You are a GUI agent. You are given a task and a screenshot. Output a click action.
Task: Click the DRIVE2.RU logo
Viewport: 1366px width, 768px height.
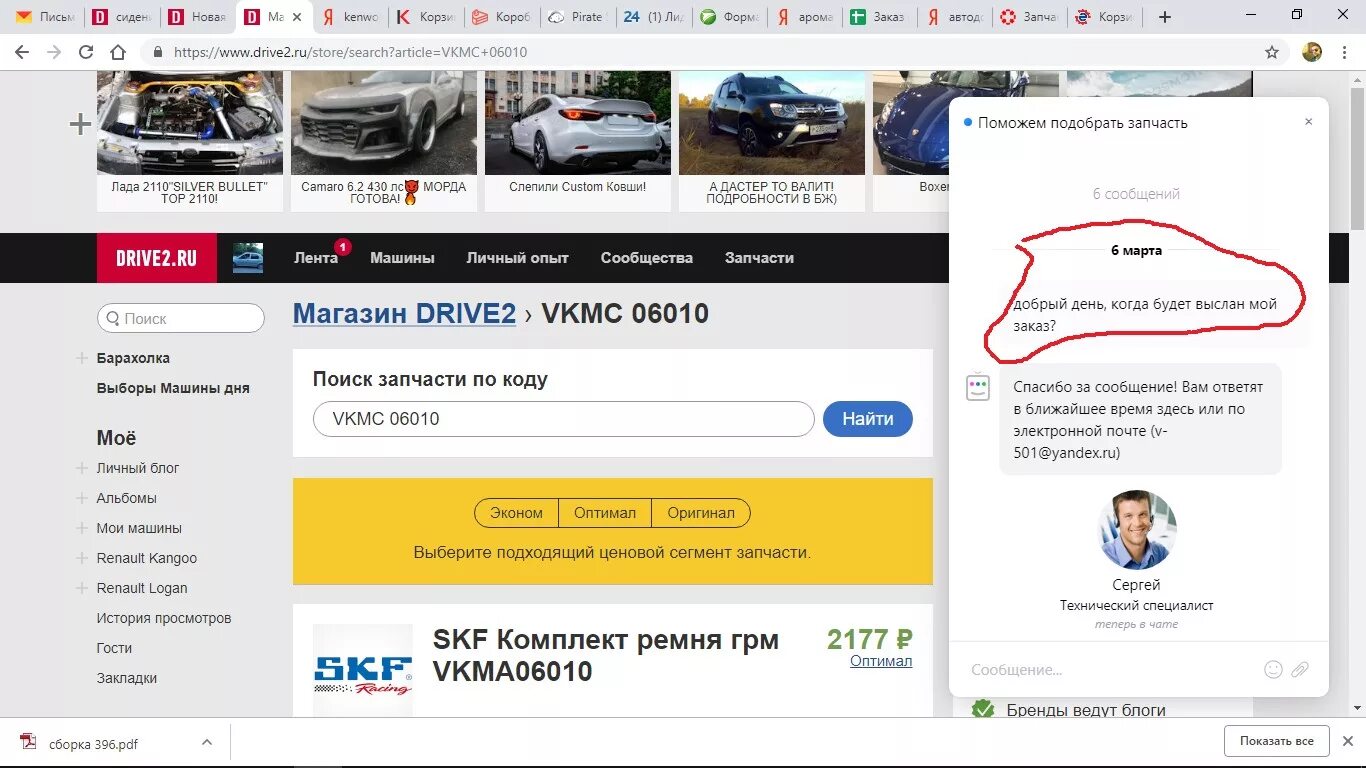(x=156, y=258)
